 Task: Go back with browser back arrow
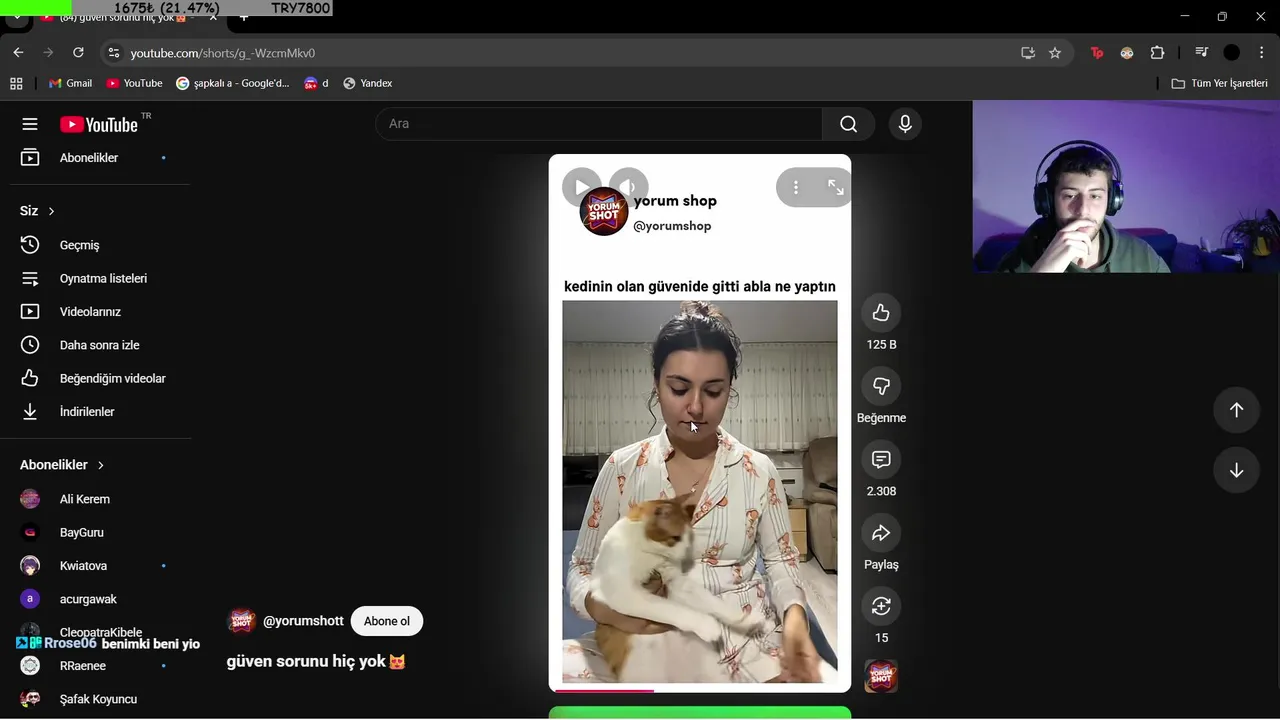(18, 53)
